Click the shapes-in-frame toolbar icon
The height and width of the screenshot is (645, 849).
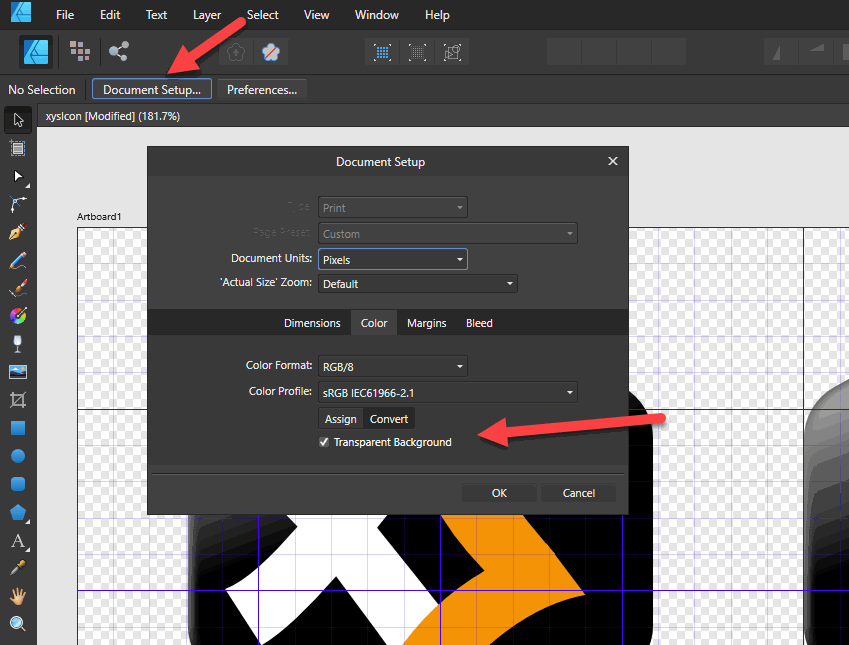coord(452,52)
